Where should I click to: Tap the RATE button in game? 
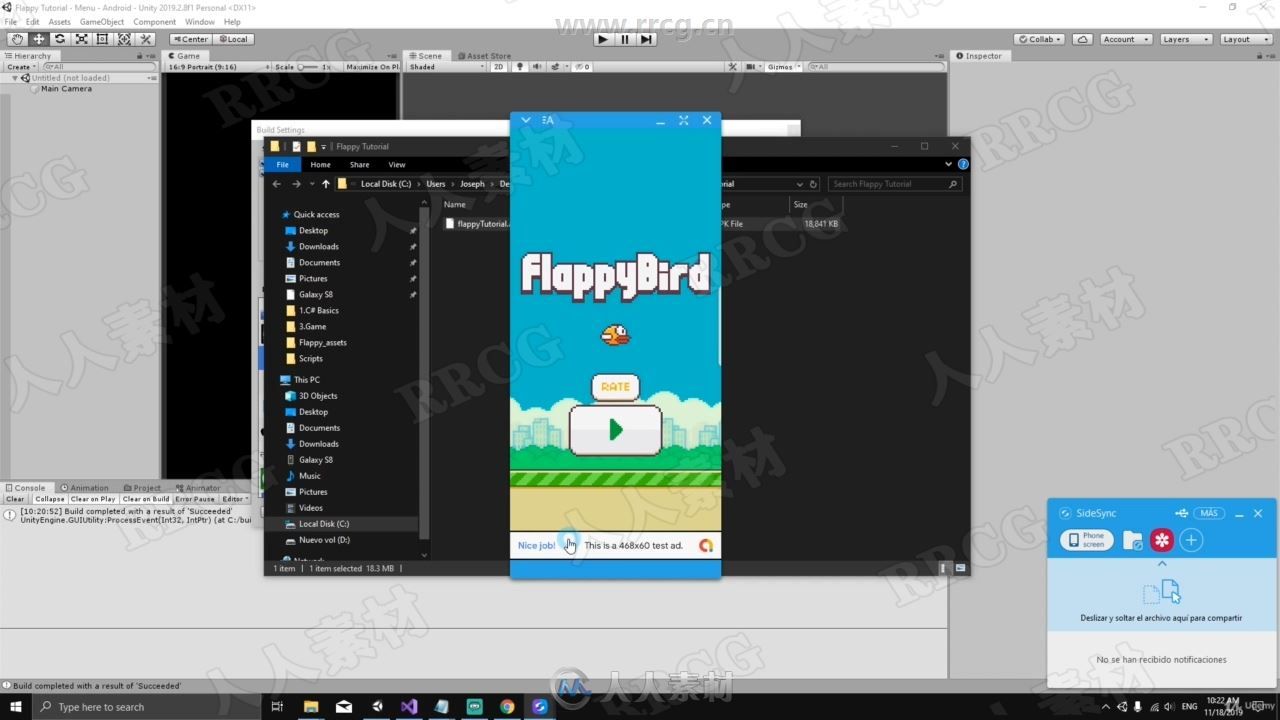(x=615, y=386)
